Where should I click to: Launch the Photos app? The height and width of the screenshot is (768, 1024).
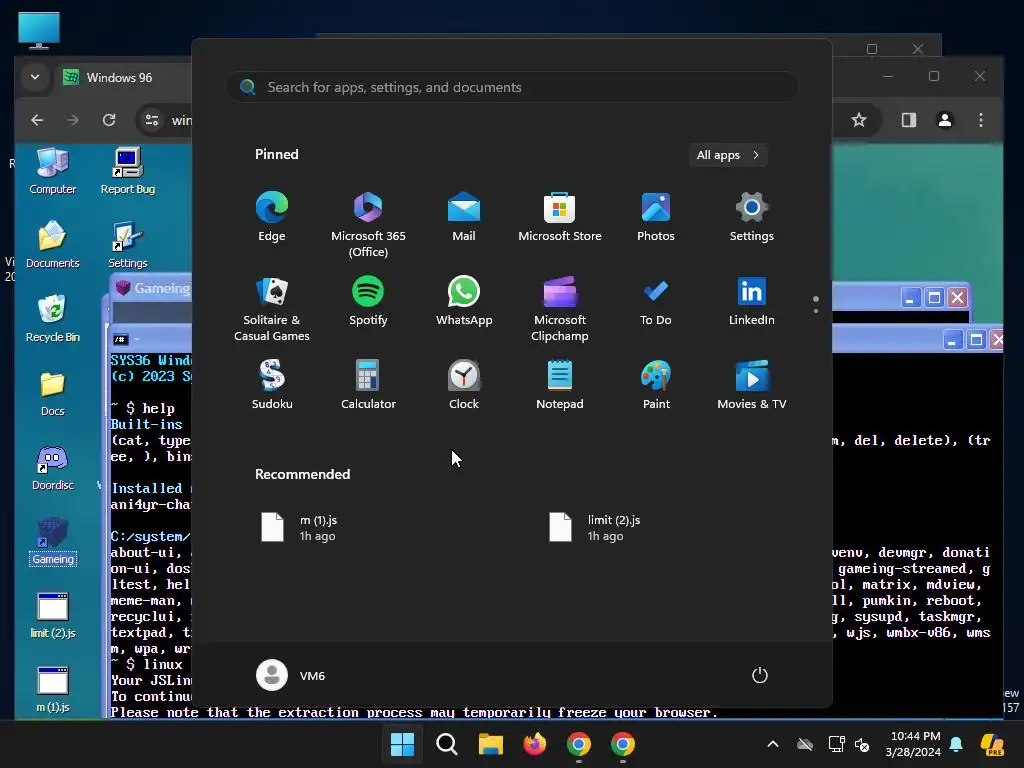tap(656, 217)
